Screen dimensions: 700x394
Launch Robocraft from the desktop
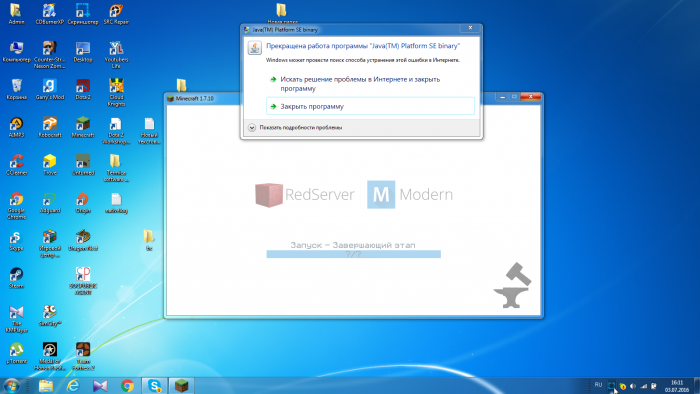[50, 127]
